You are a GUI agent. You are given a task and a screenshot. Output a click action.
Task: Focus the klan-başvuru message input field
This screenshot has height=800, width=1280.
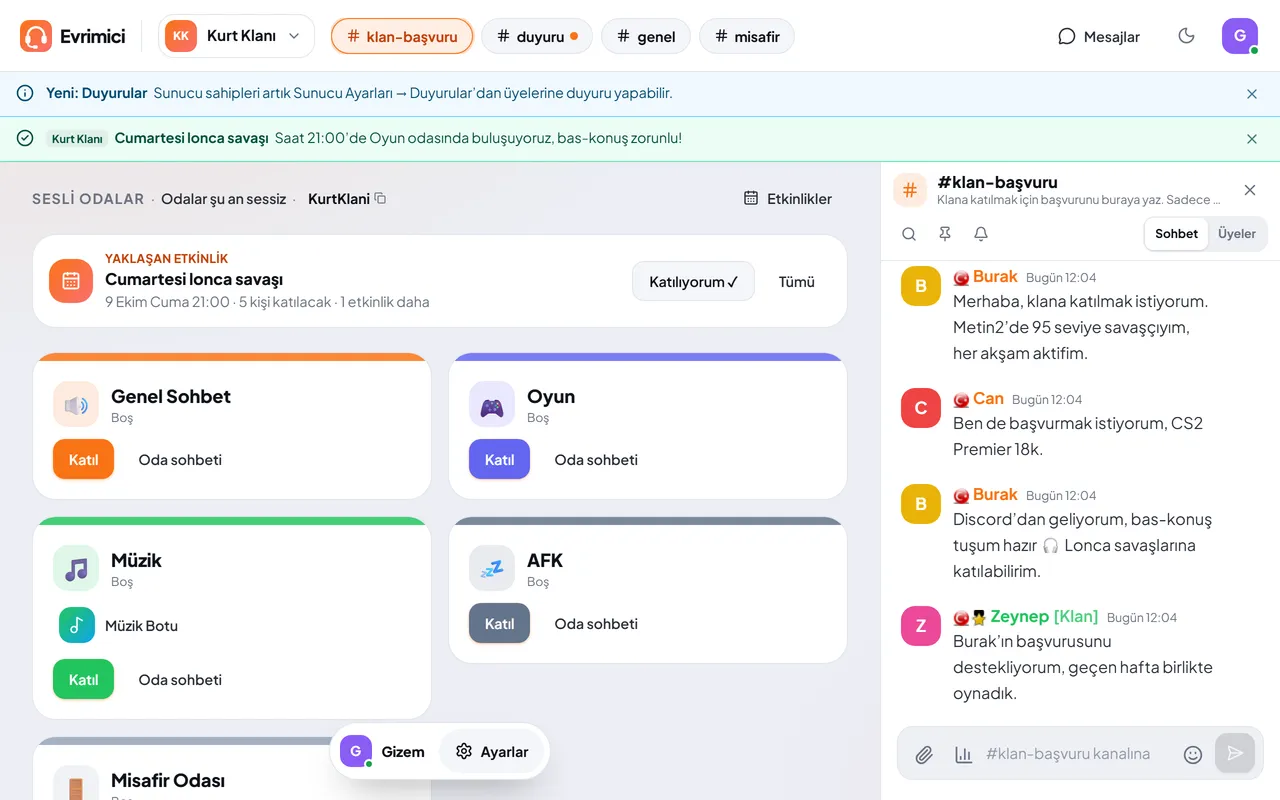point(1075,754)
